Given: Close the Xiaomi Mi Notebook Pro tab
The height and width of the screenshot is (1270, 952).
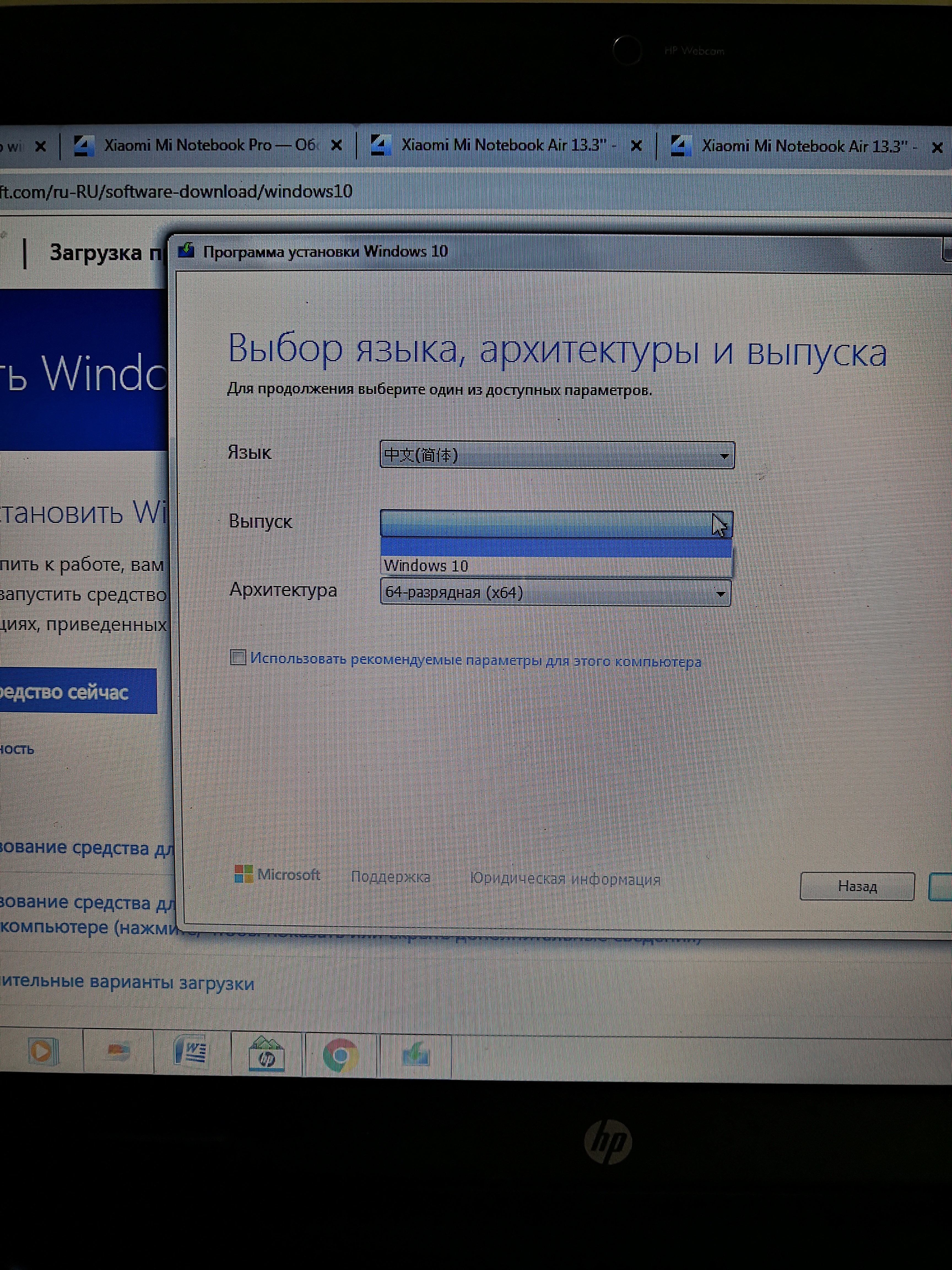Looking at the screenshot, I should (337, 146).
